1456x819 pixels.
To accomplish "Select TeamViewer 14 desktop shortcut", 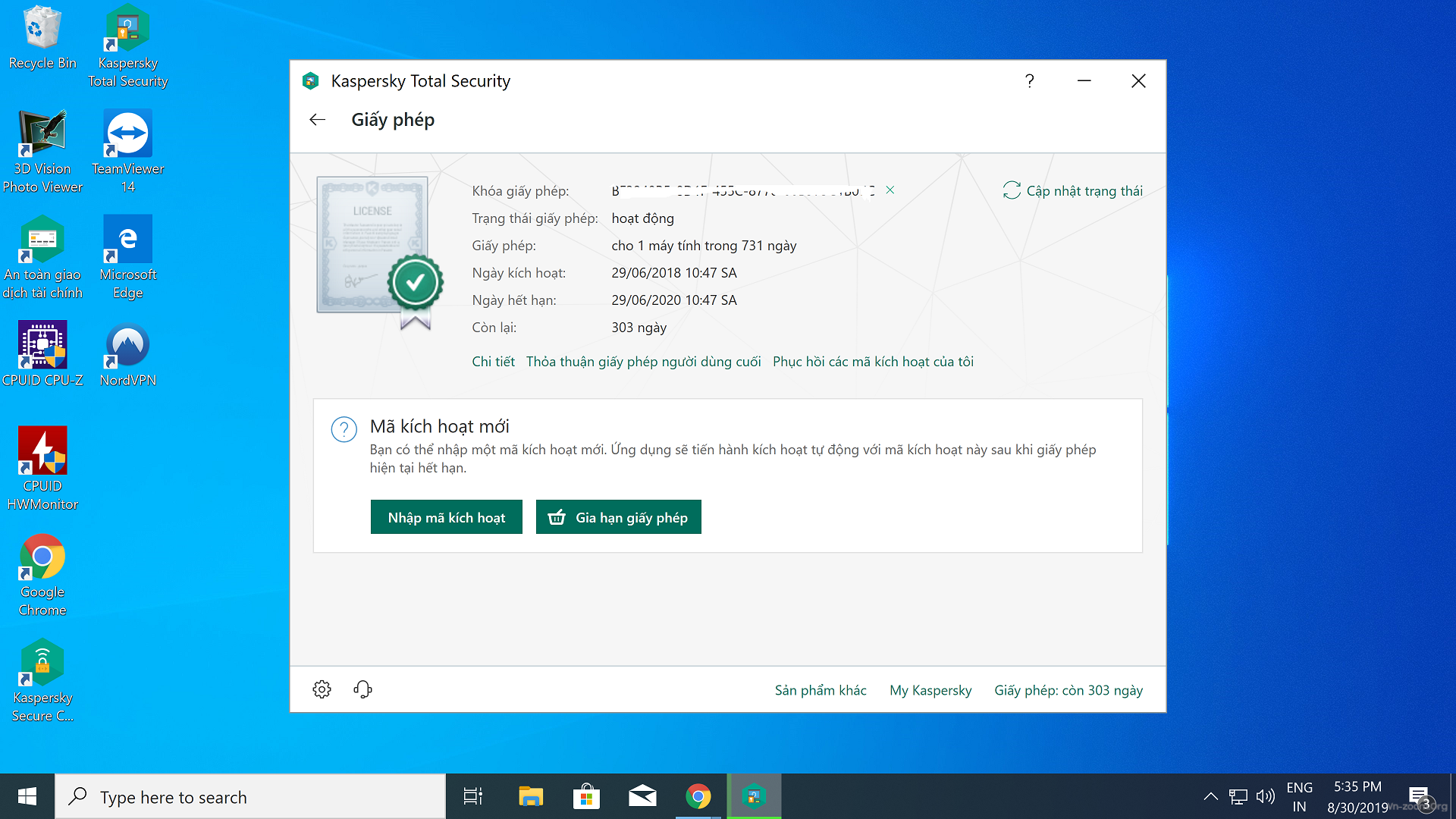I will [x=127, y=152].
